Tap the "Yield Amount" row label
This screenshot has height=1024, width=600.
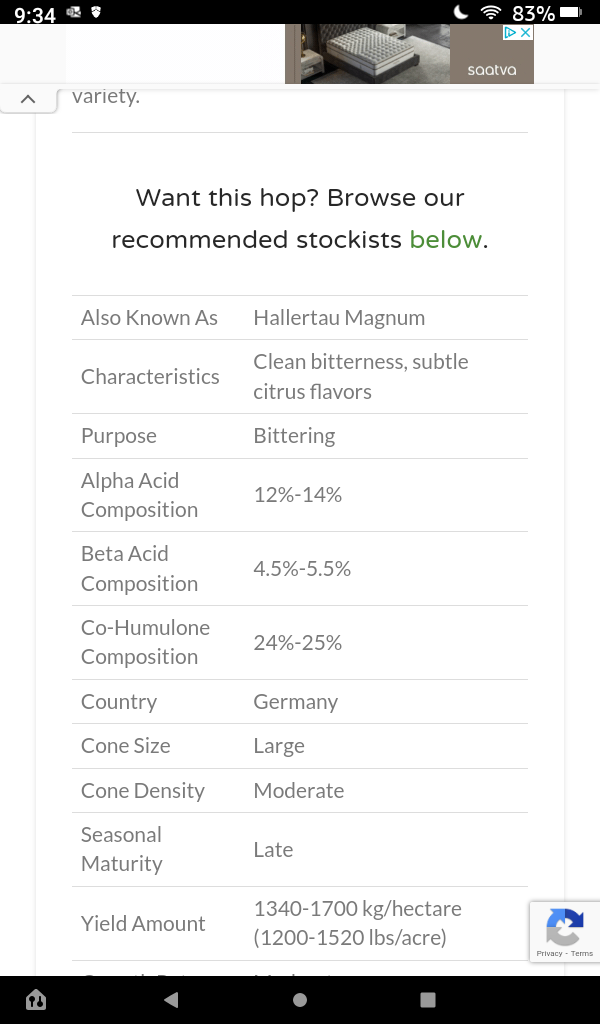click(x=143, y=924)
